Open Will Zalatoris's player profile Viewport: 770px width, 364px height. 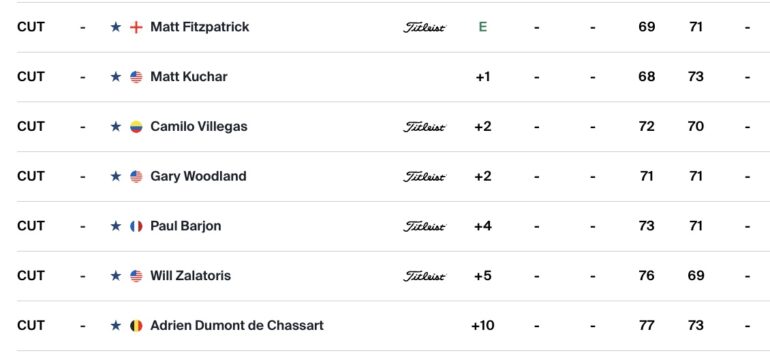(x=191, y=276)
